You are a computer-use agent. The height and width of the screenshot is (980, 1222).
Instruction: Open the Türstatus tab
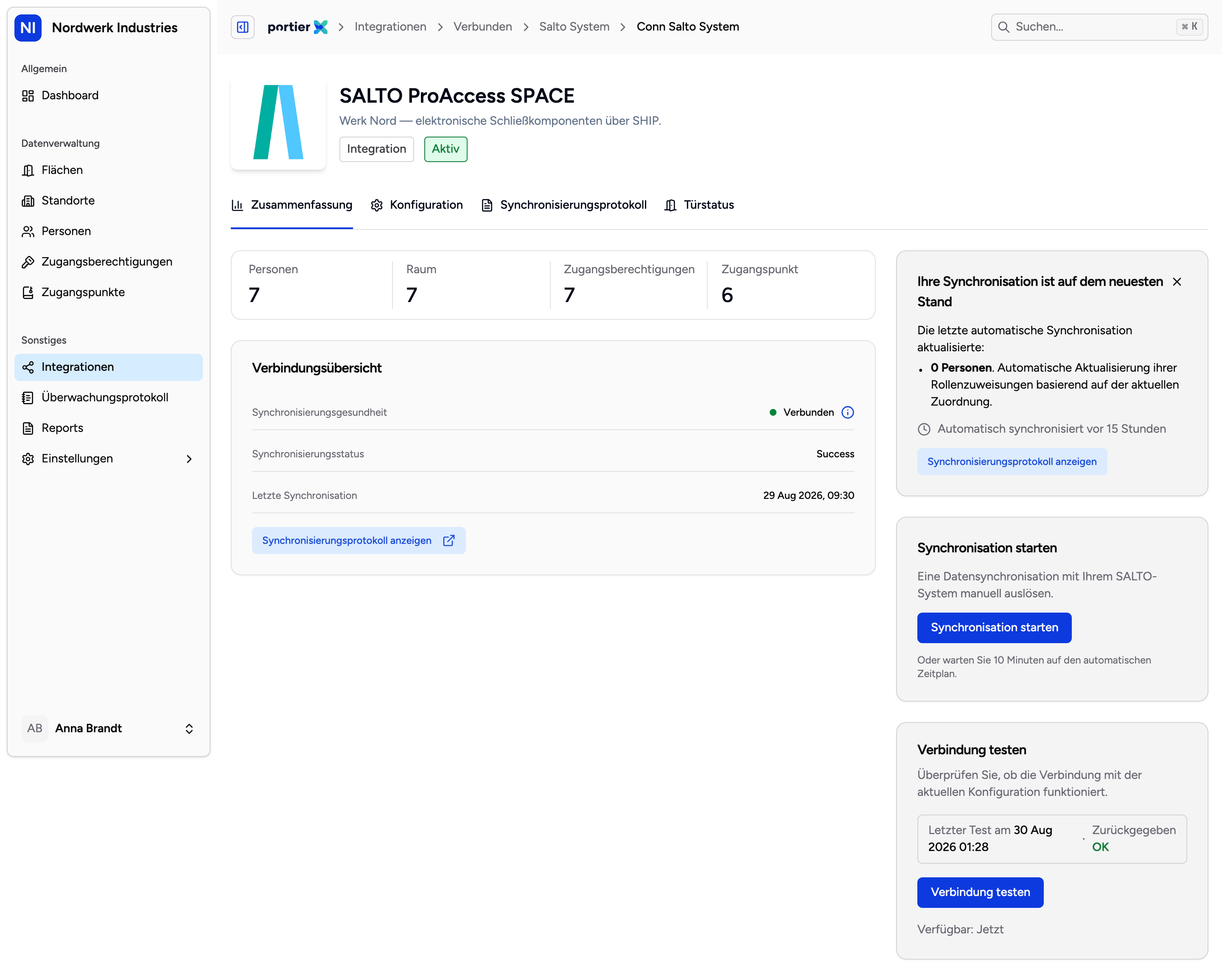click(699, 205)
